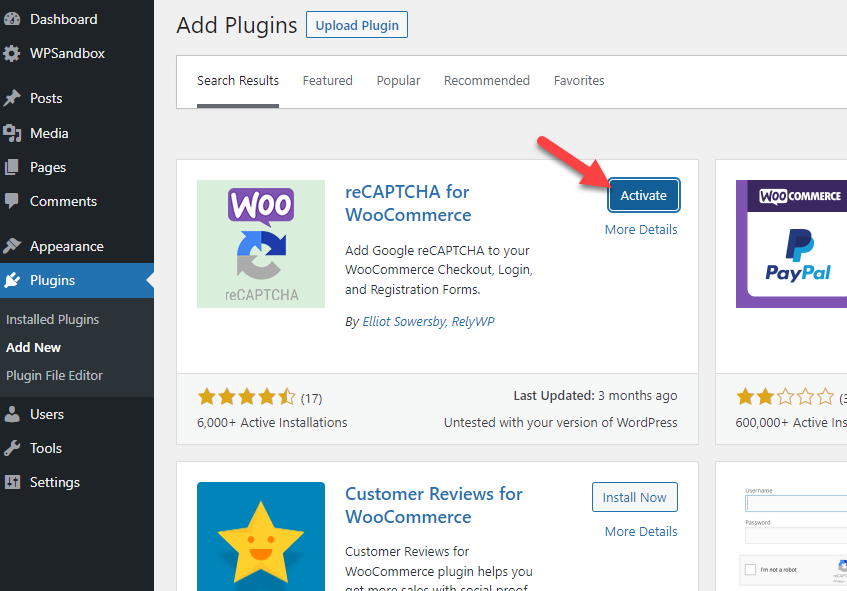Switch to the Recommended tab
Viewport: 847px width, 591px height.
pos(487,81)
